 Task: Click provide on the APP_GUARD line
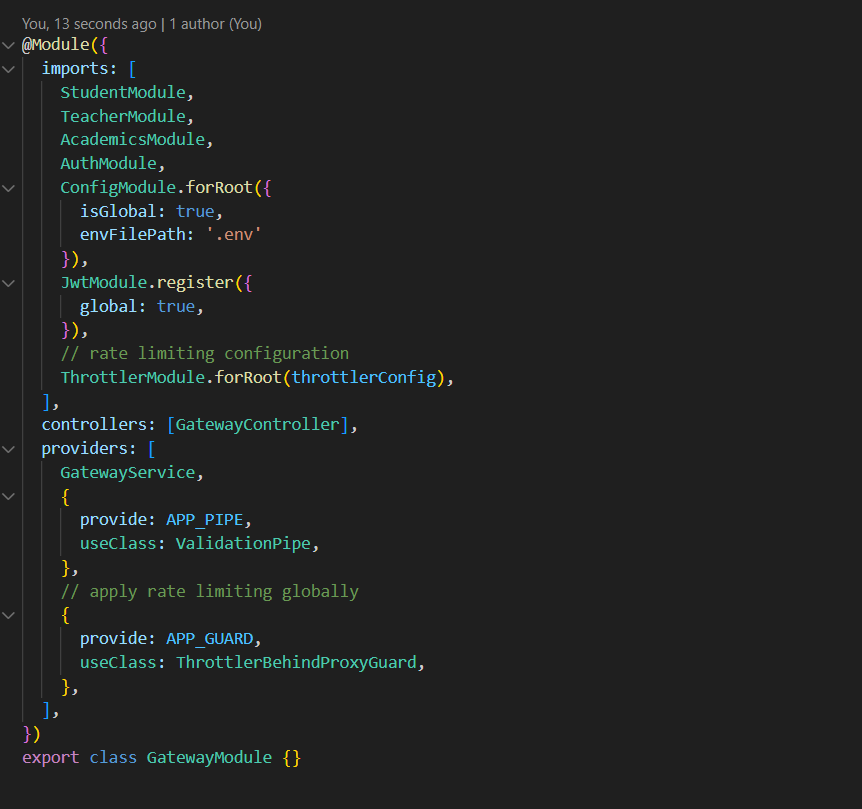[113, 639]
